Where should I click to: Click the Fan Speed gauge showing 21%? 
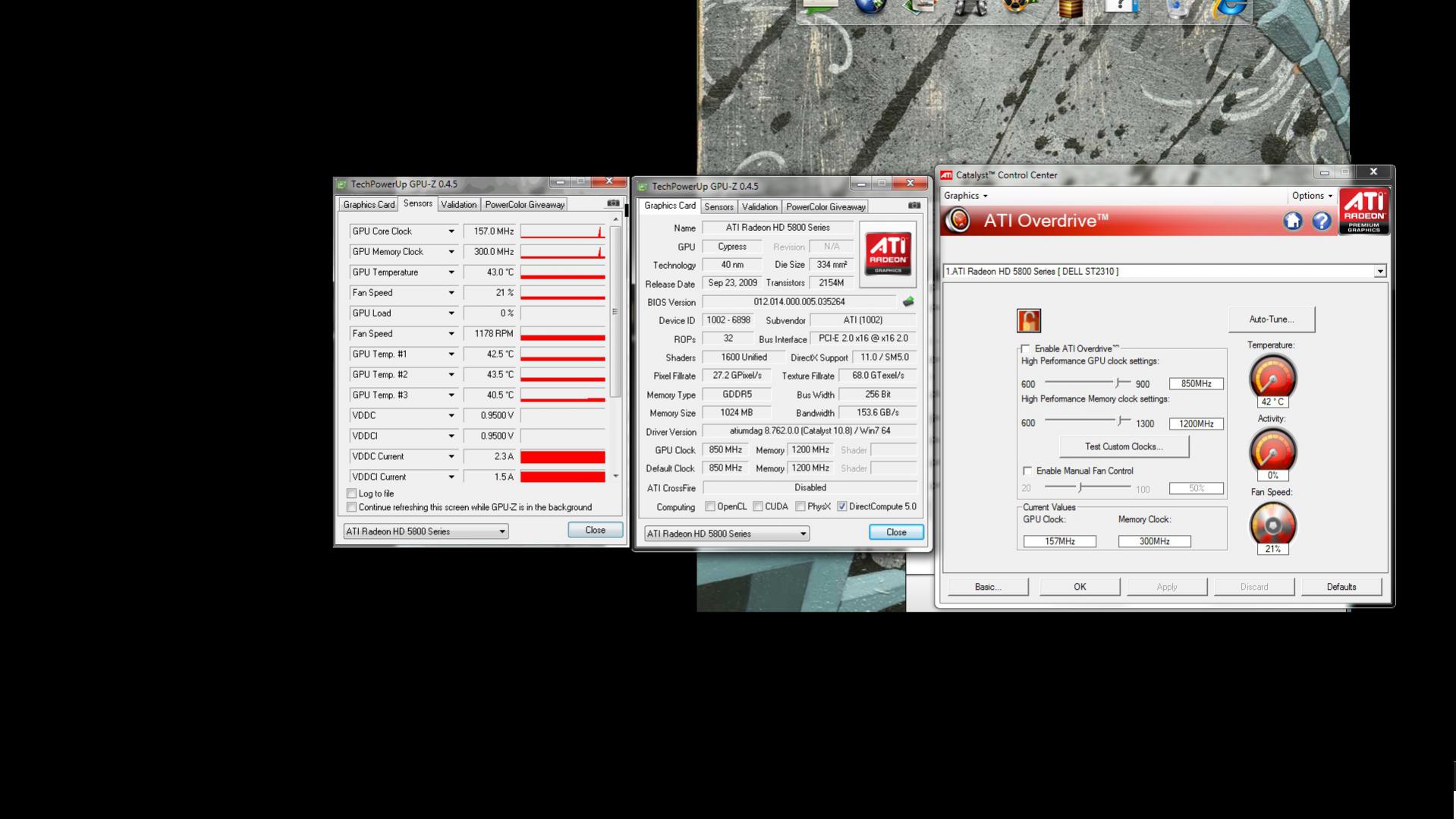point(1272,524)
